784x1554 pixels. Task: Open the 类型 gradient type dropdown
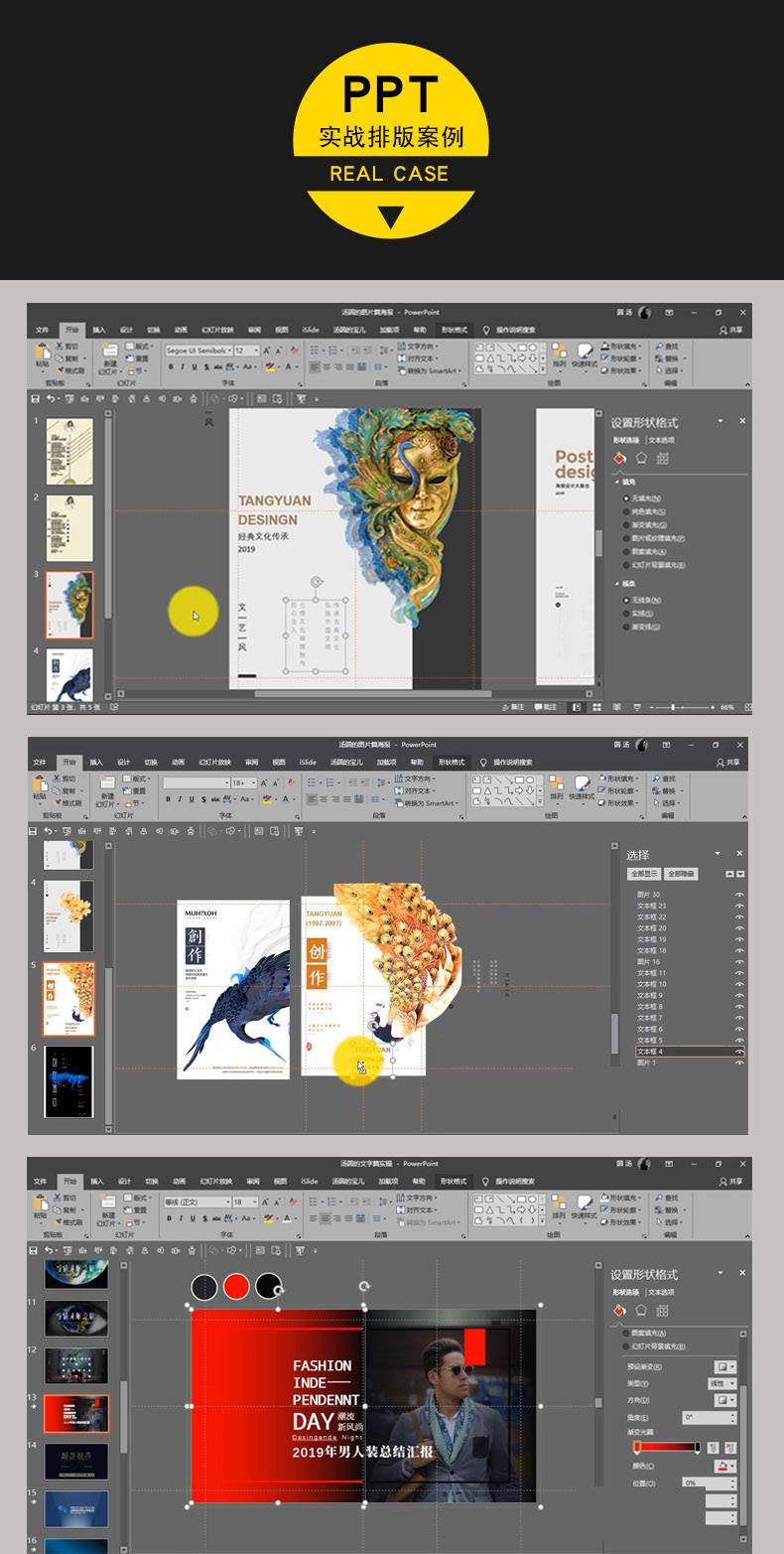pos(721,1383)
